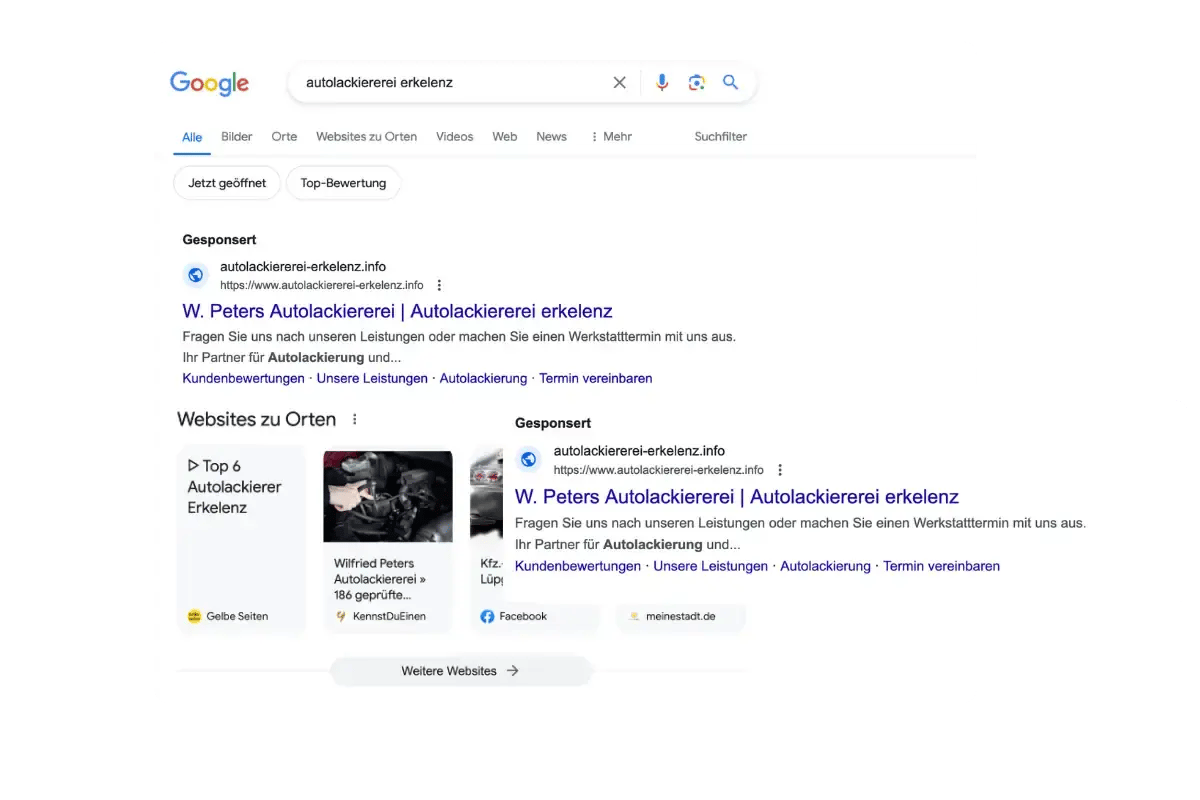
Task: Click the Websites zu Orten section heading
Action: pos(257,420)
